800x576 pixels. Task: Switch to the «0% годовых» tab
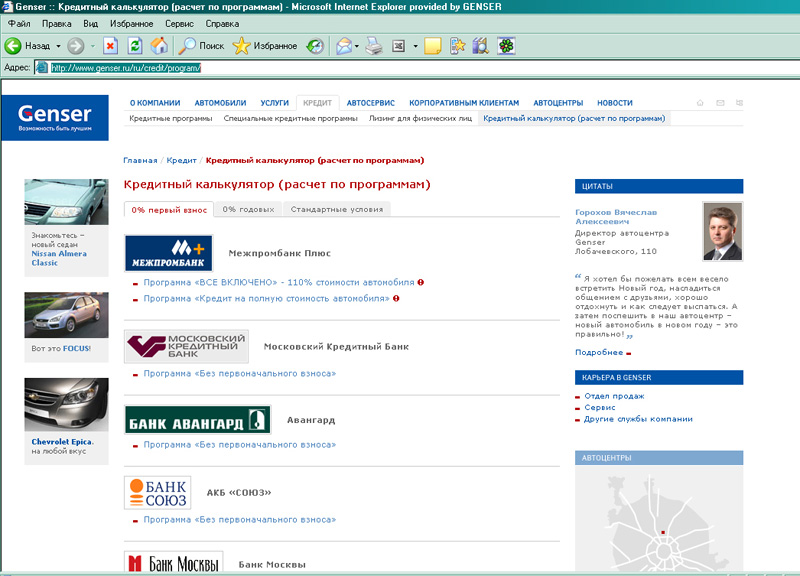click(x=248, y=209)
